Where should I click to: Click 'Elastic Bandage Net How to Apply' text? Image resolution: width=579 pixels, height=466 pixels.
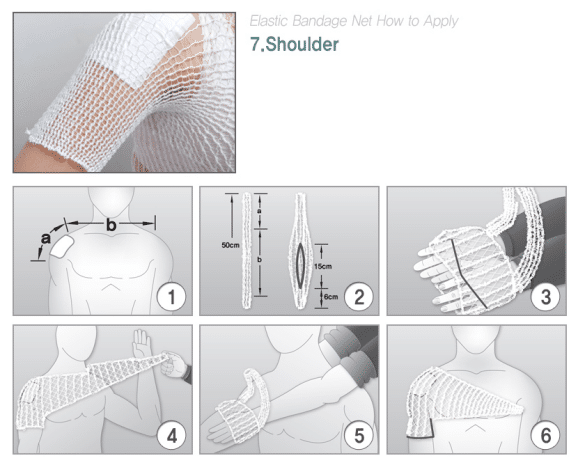(x=354, y=21)
